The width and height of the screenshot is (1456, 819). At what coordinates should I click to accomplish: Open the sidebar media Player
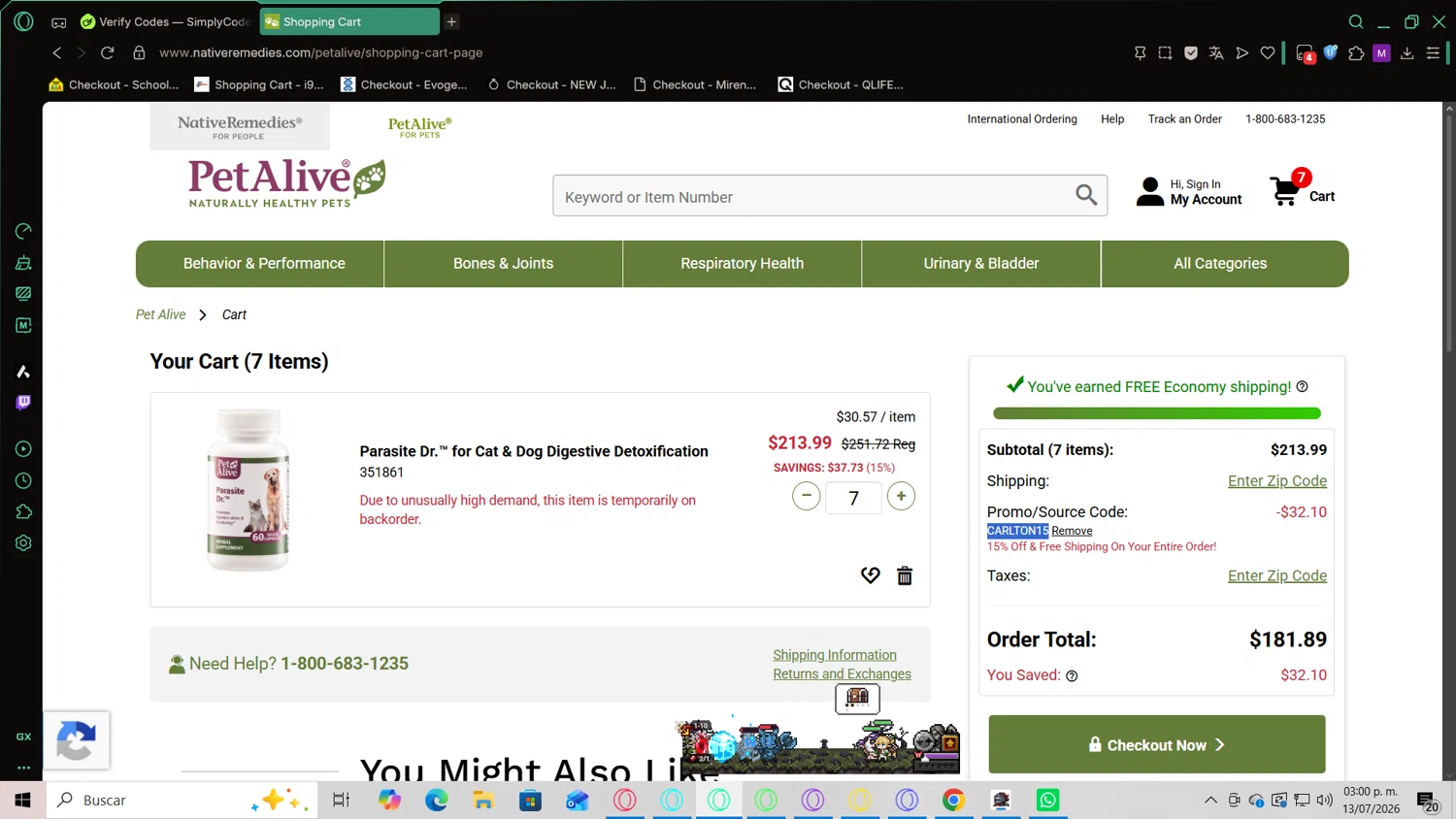coord(23,449)
